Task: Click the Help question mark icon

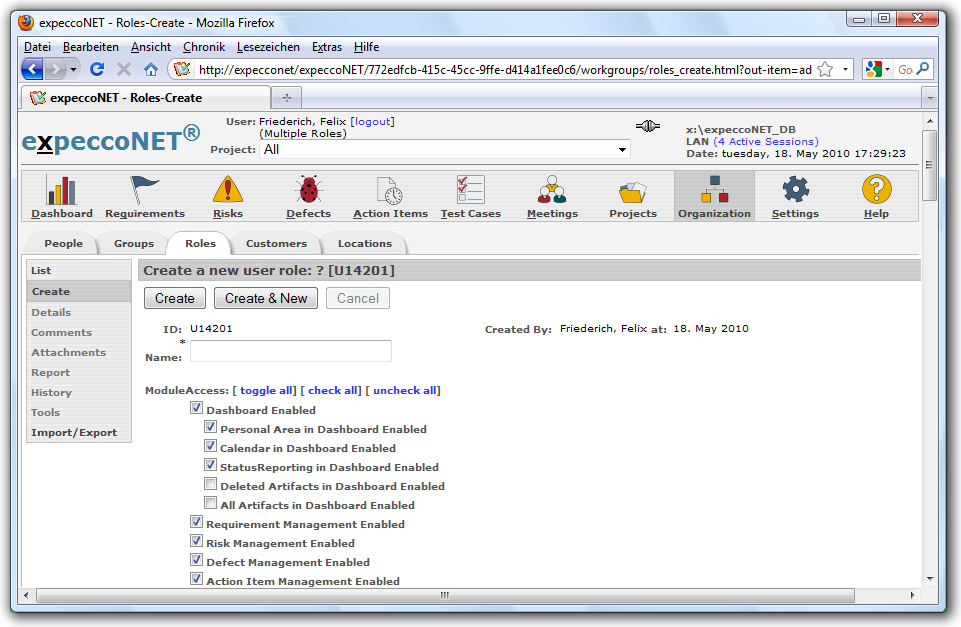Action: [x=876, y=190]
